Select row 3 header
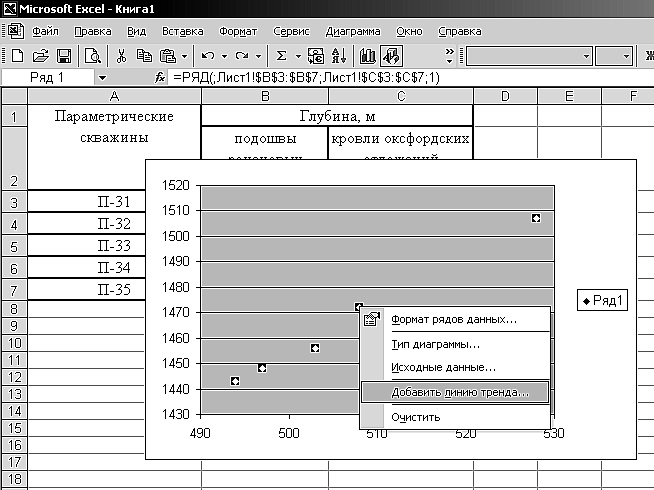This screenshot has height=490, width=654. [x=14, y=202]
